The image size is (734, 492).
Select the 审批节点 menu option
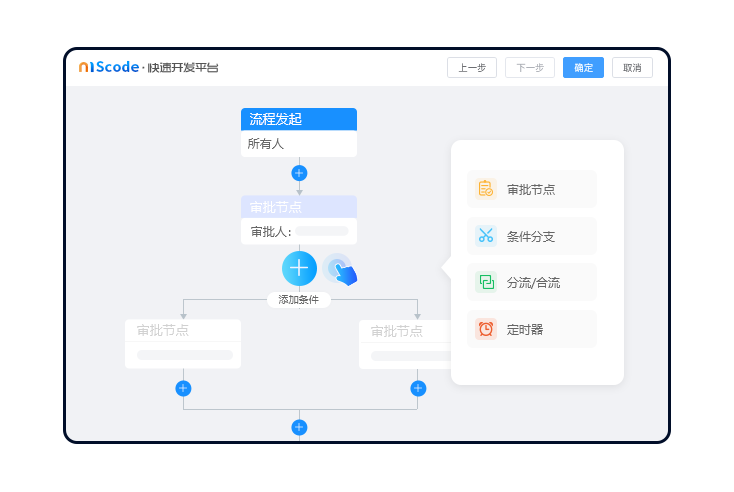(x=532, y=189)
